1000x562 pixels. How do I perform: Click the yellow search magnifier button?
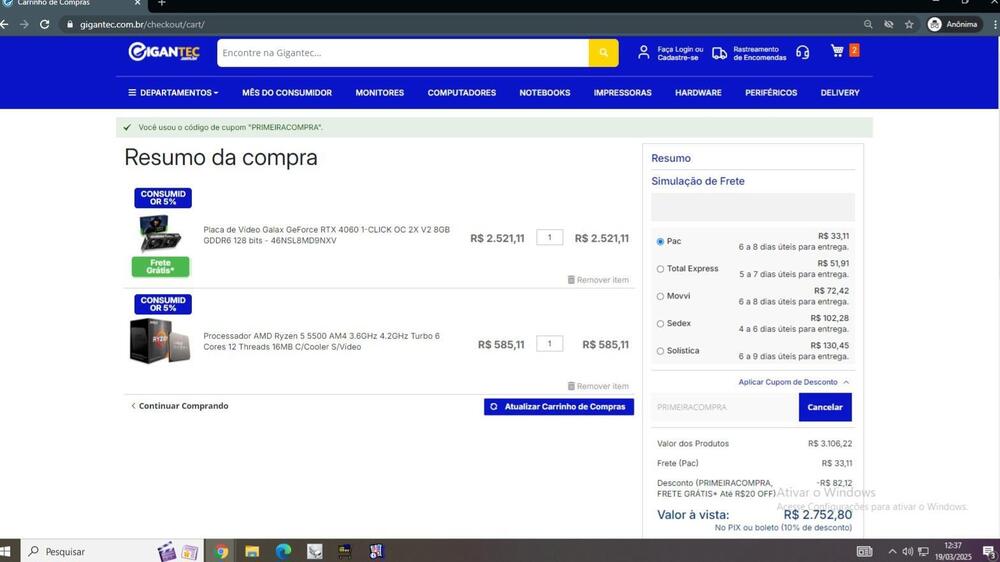[603, 53]
